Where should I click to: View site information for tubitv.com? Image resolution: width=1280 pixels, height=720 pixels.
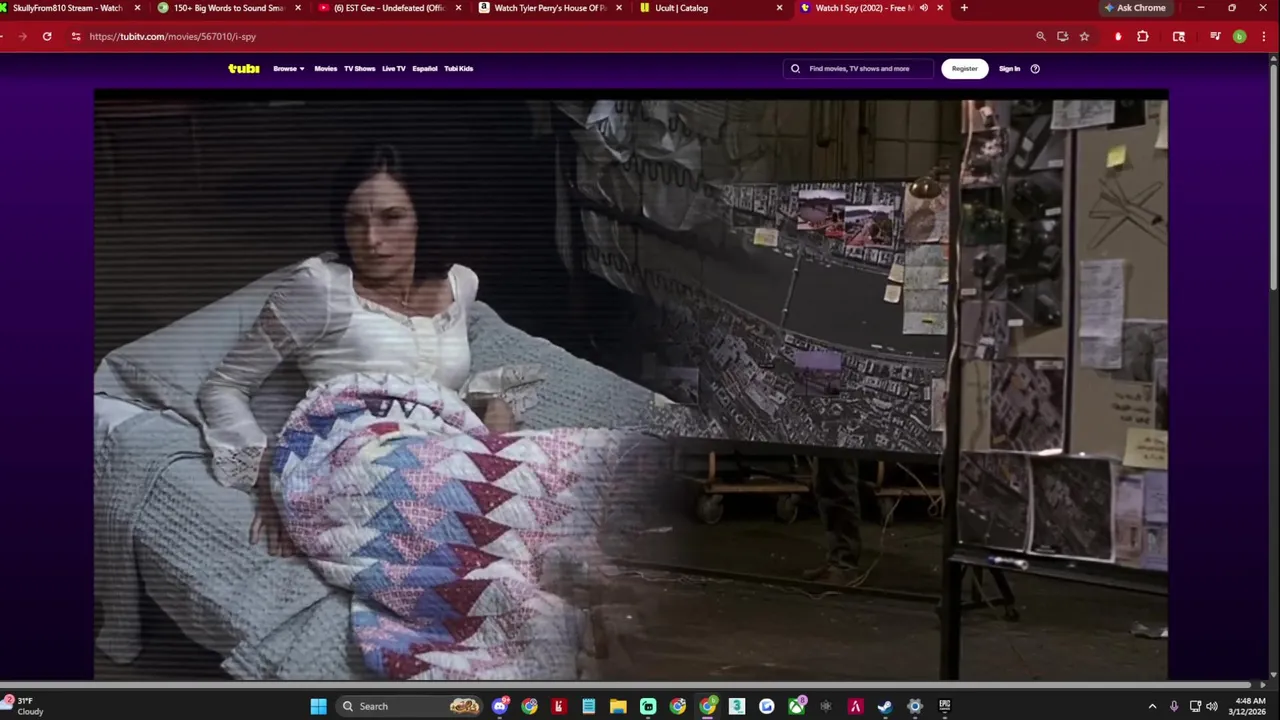(75, 36)
